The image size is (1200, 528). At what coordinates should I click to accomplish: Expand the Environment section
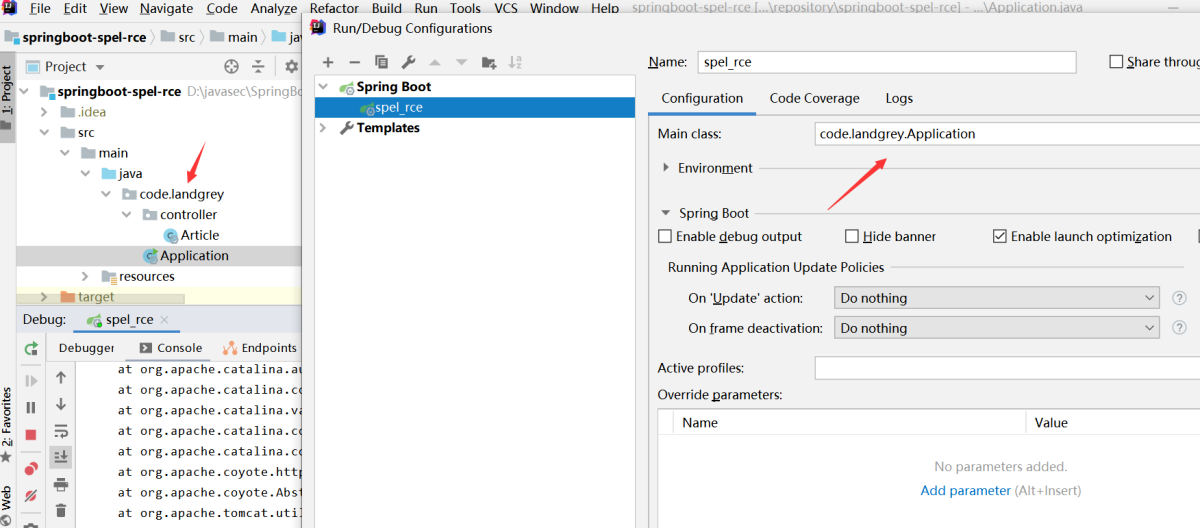tap(667, 168)
